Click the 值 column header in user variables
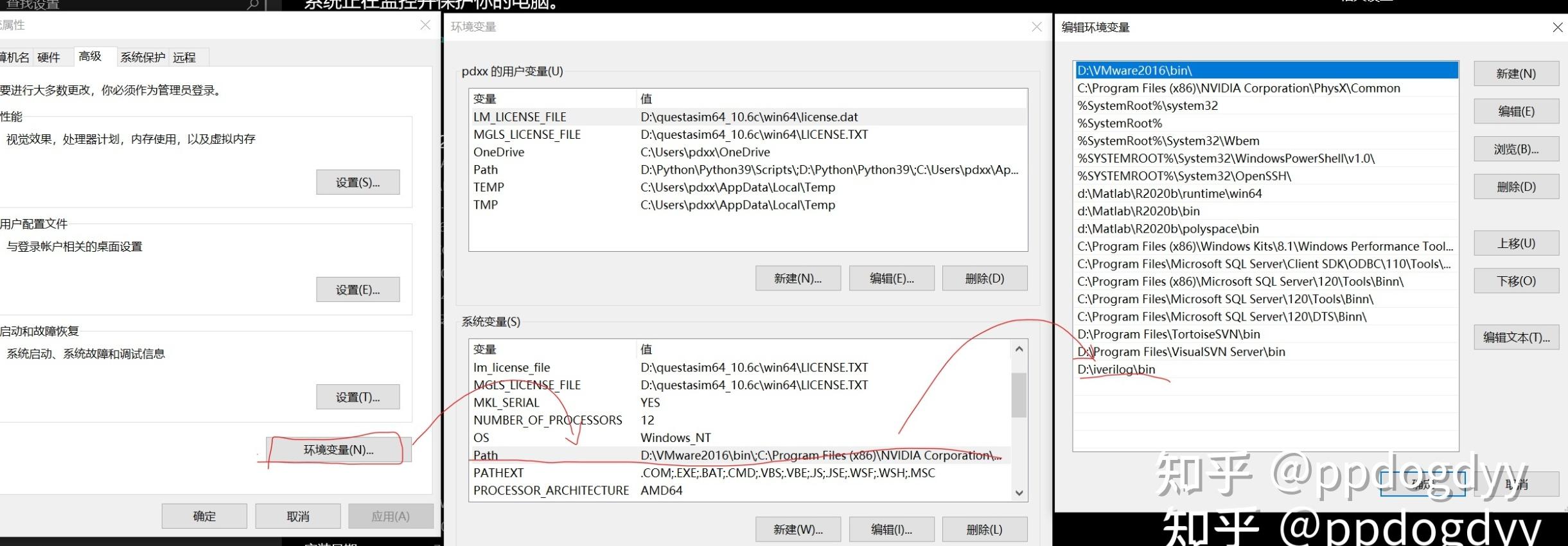 pos(831,98)
